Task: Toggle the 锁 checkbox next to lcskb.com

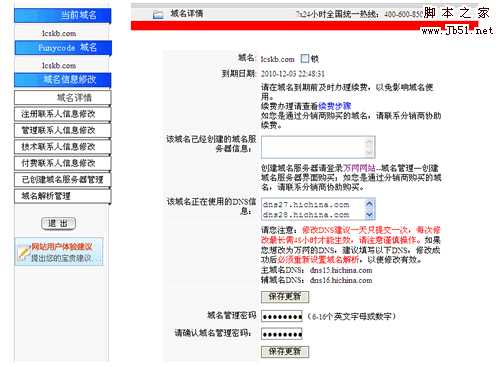Action: [305, 59]
